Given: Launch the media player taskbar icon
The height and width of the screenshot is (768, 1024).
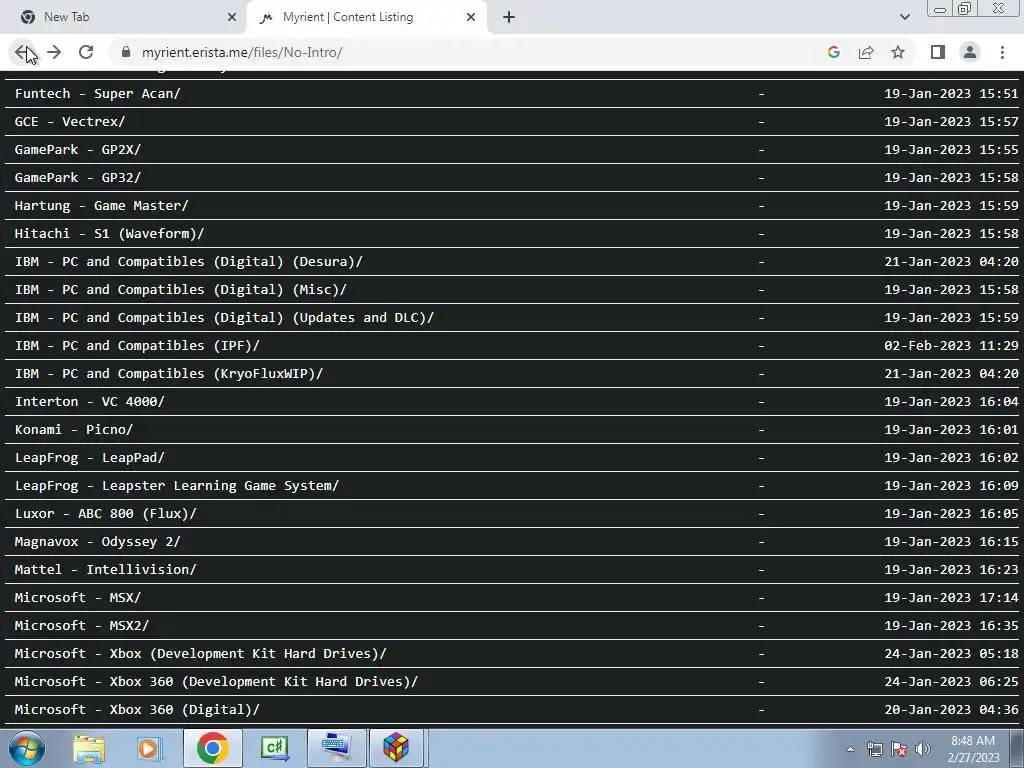Looking at the screenshot, I should point(149,748).
